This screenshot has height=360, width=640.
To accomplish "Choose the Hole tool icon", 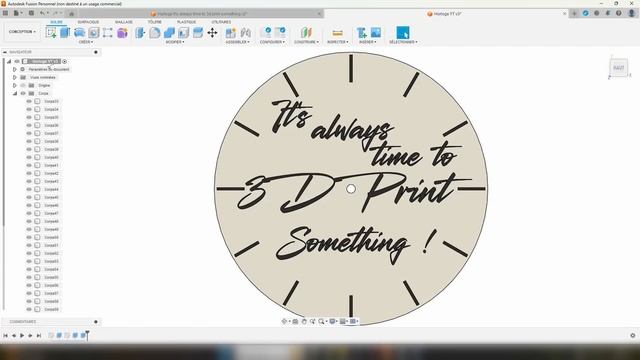I will tap(94, 33).
